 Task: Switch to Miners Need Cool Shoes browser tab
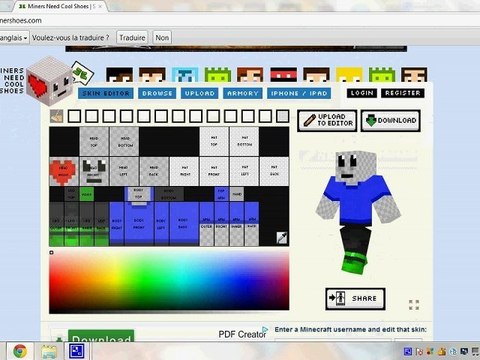60,6
